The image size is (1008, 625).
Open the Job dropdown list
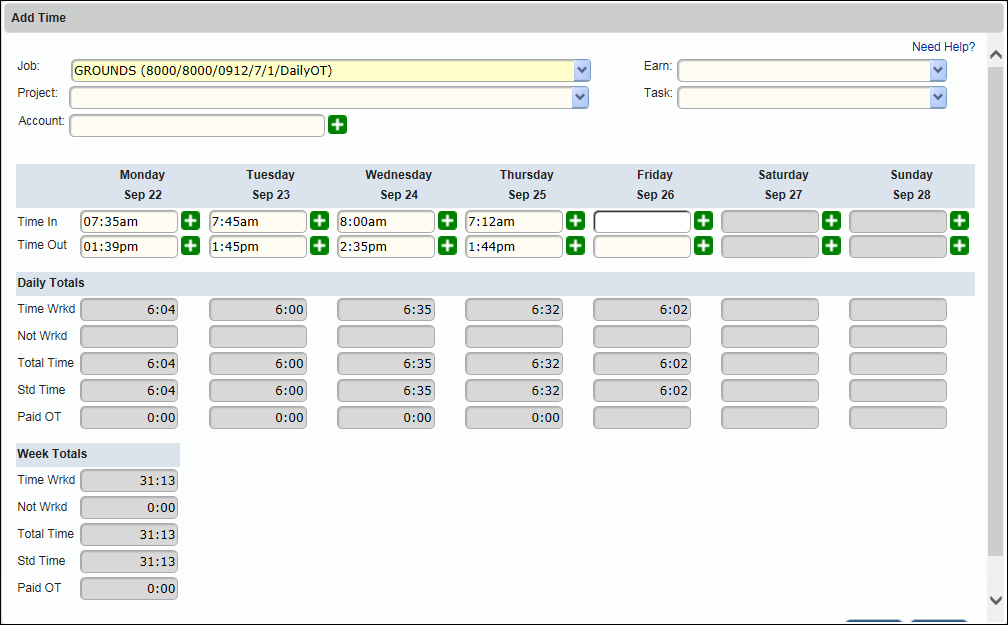tap(582, 71)
